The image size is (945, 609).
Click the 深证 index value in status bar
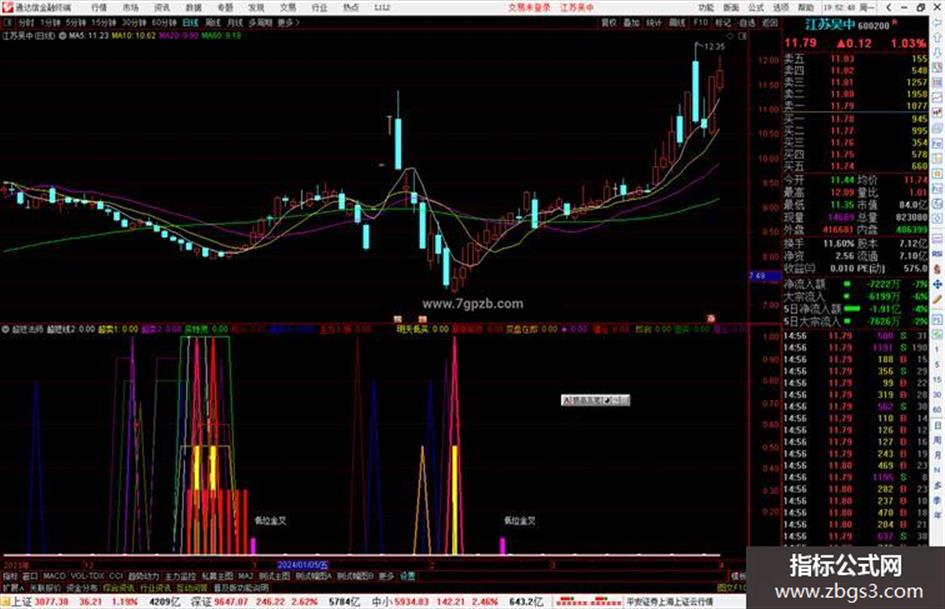231,602
